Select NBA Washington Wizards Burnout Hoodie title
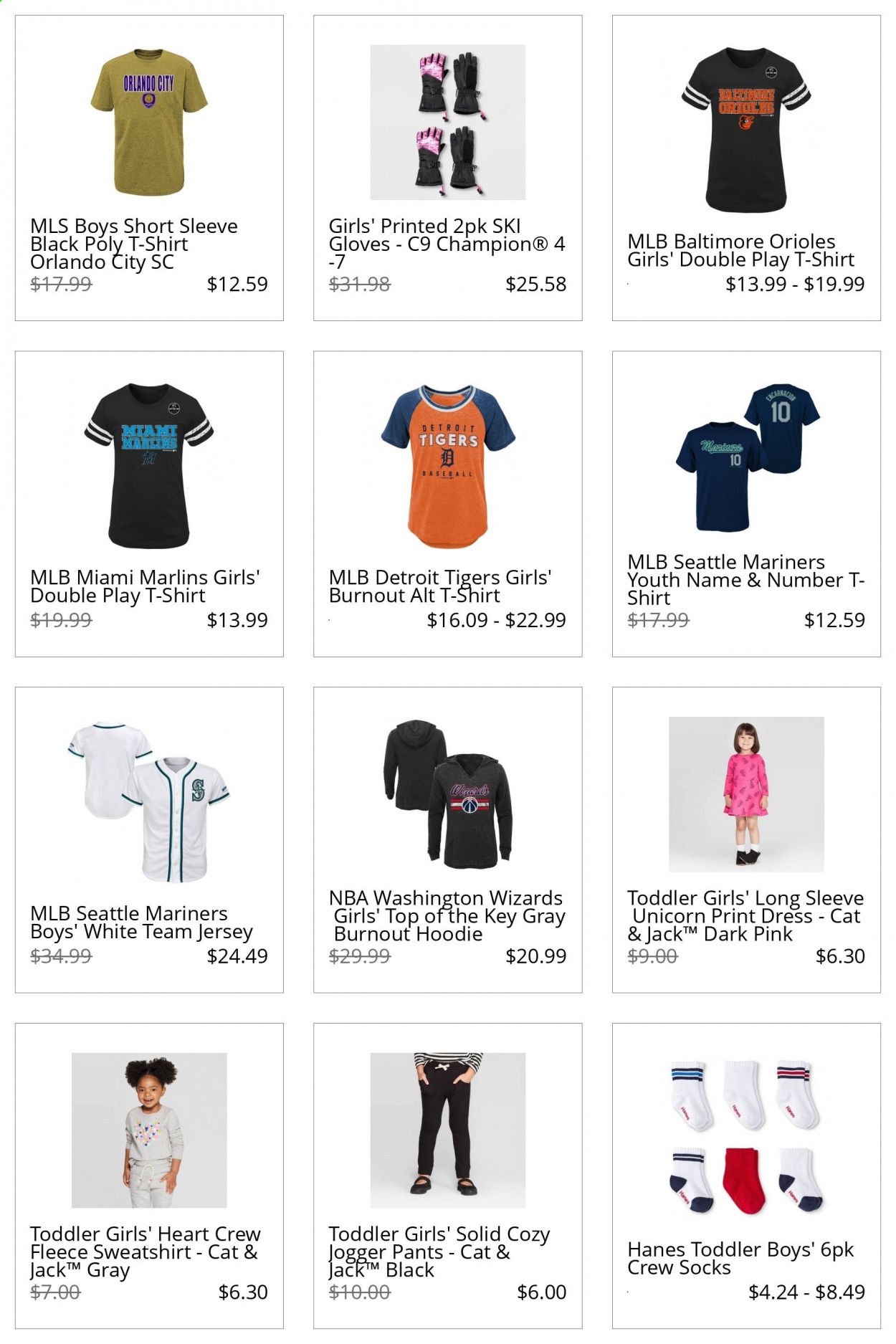The image size is (896, 1344). pyautogui.click(x=447, y=915)
